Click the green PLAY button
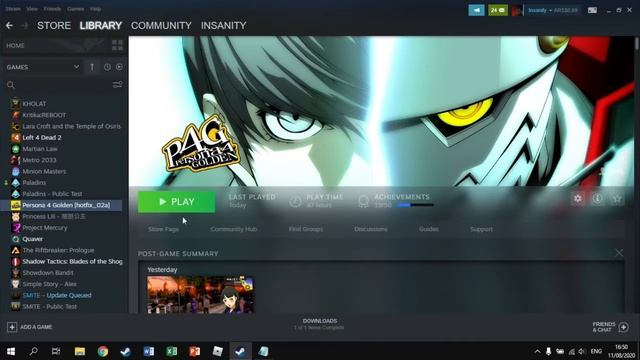 pyautogui.click(x=176, y=202)
